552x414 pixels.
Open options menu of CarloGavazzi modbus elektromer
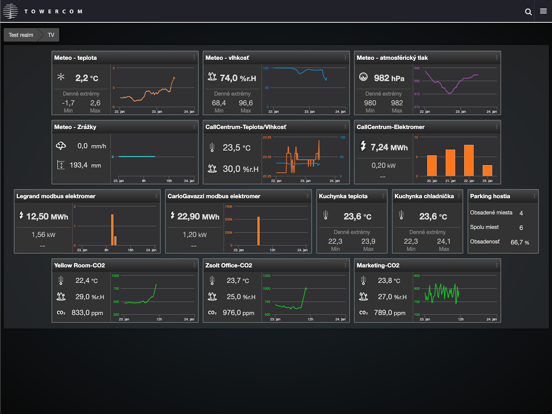pos(307,196)
